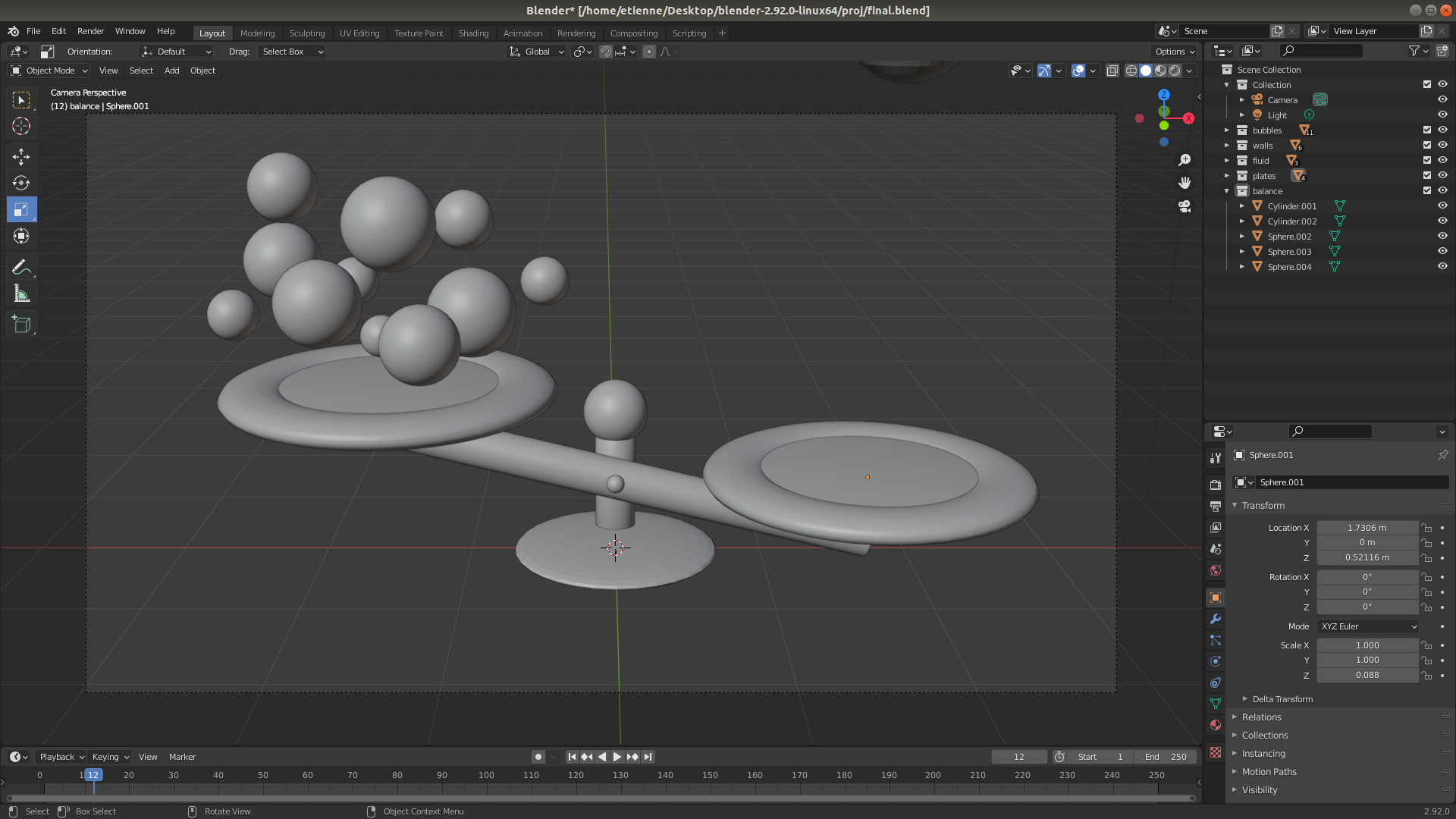The width and height of the screenshot is (1456, 819).
Task: Switch to the Shading workspace tab
Action: click(x=473, y=33)
